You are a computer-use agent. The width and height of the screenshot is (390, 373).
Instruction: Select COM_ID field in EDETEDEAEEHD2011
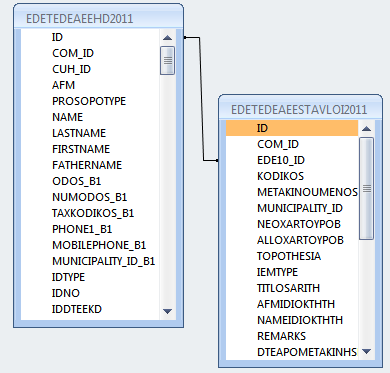click(x=90, y=53)
